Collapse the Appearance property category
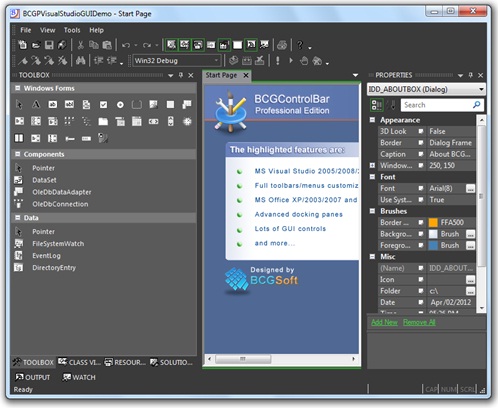498x408 pixels. tap(372, 120)
